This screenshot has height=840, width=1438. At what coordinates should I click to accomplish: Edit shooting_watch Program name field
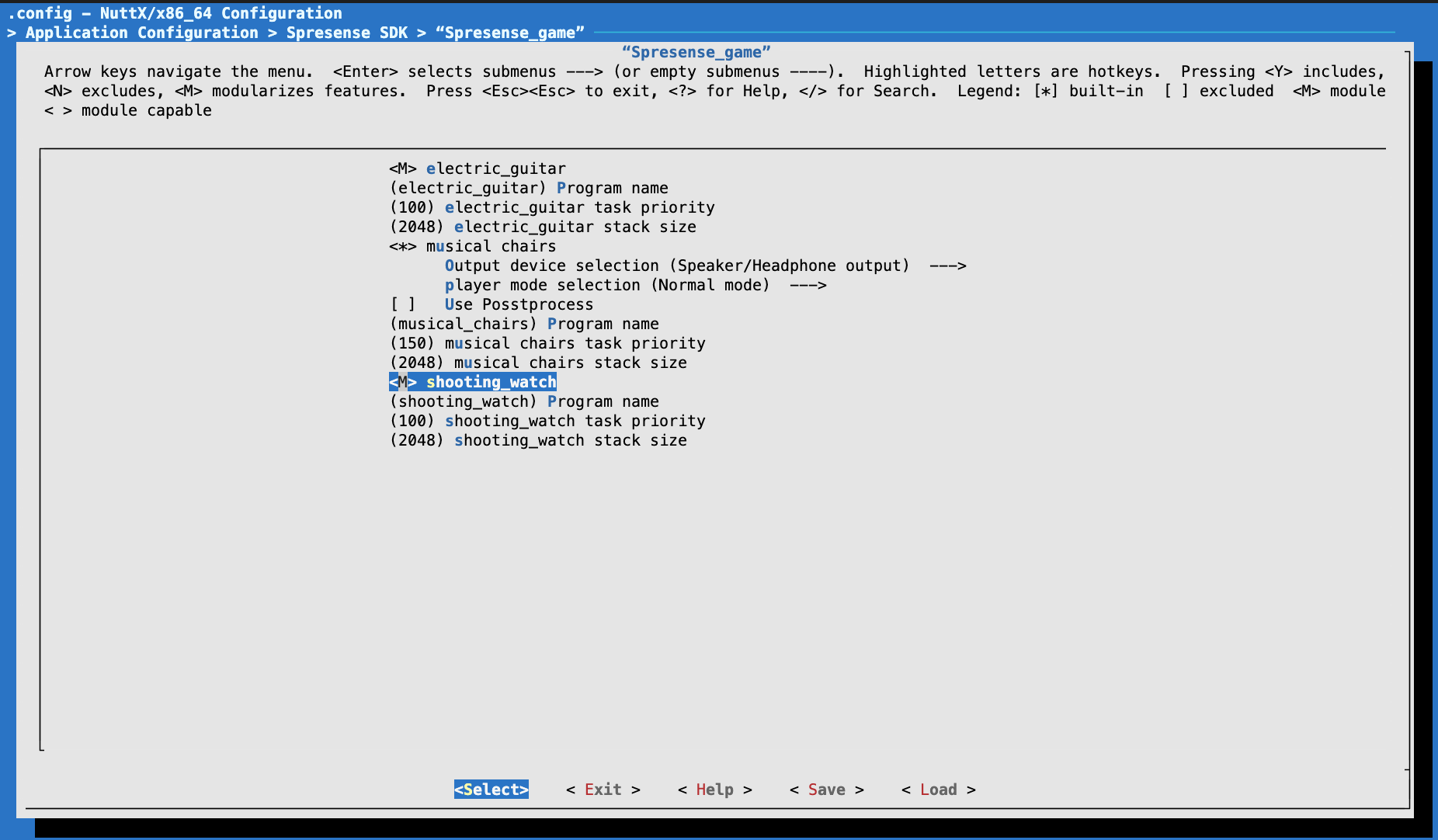523,401
